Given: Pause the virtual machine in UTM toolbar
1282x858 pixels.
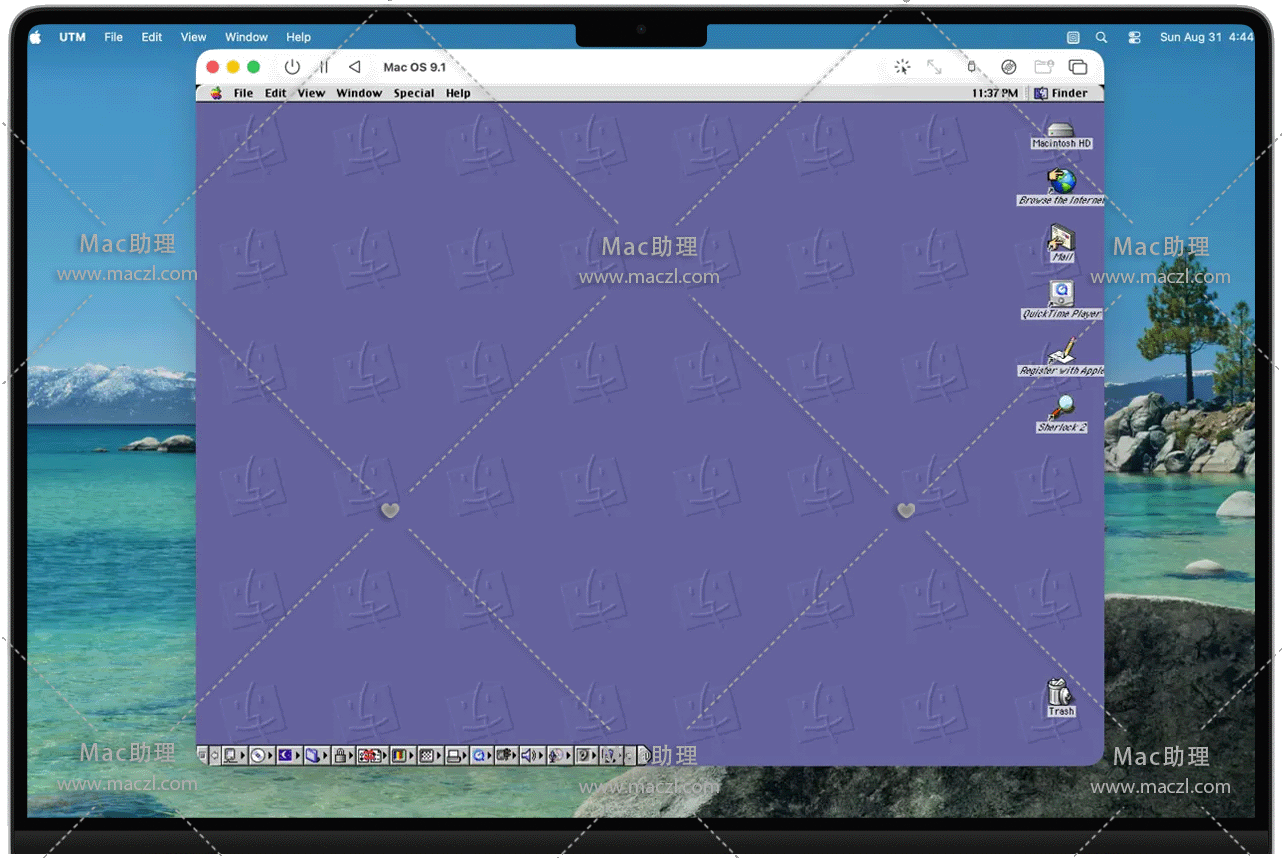Looking at the screenshot, I should coord(323,67).
